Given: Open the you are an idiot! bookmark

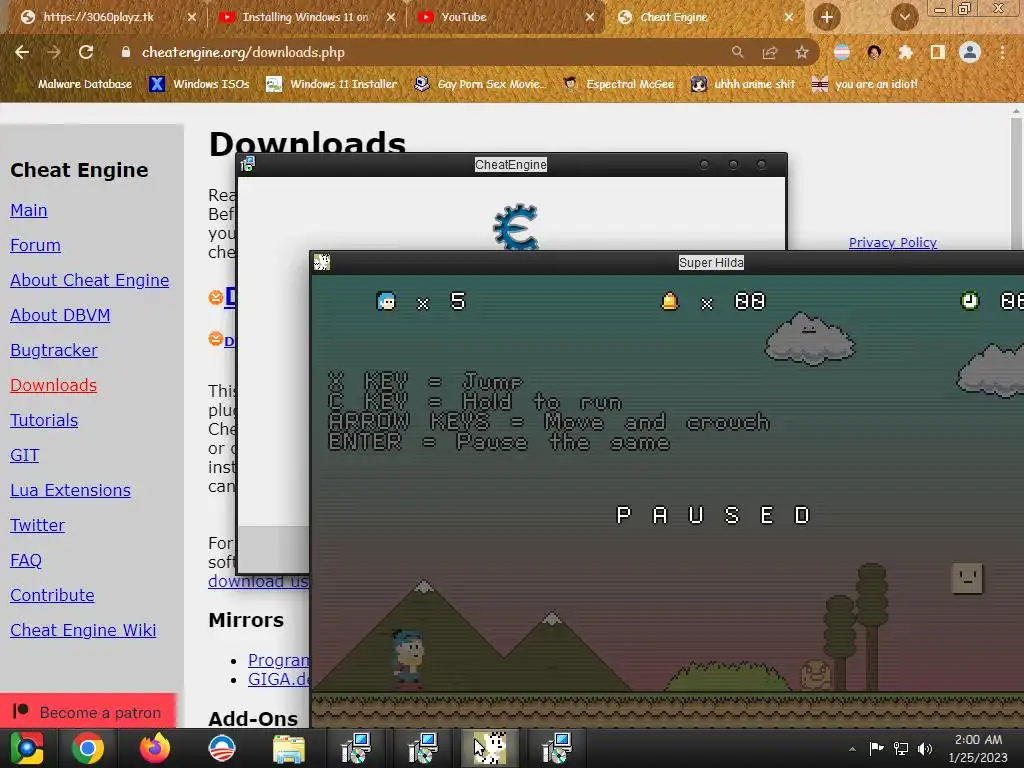Looking at the screenshot, I should 865,84.
